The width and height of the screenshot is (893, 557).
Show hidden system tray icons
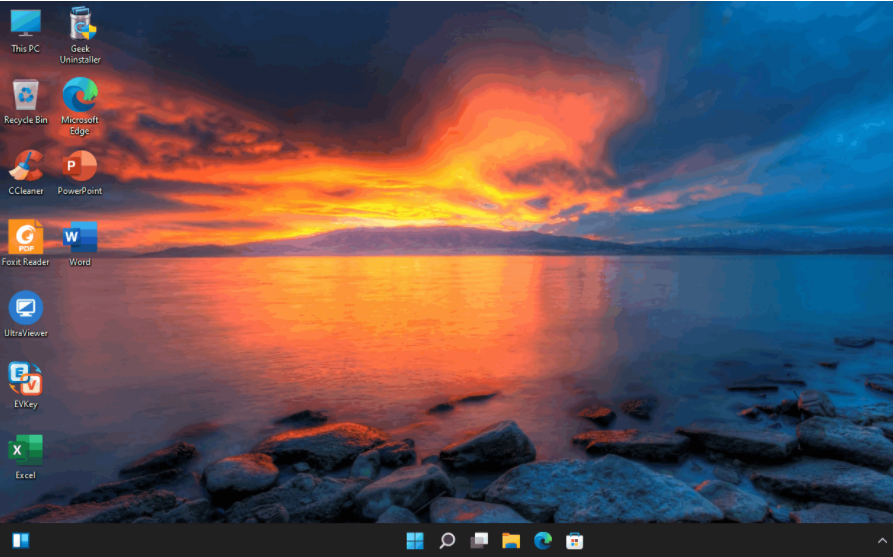tap(882, 540)
